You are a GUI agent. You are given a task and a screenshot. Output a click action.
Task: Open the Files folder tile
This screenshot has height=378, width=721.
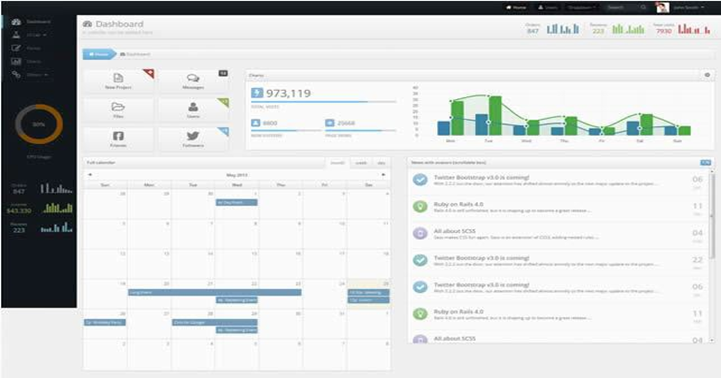coord(119,110)
